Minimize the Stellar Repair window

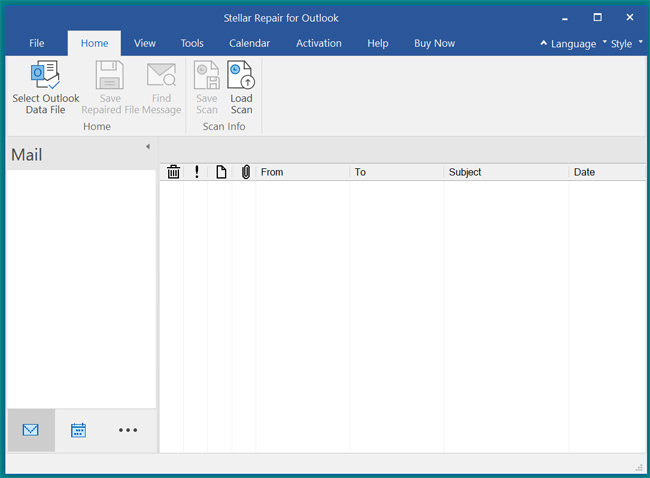tap(565, 18)
